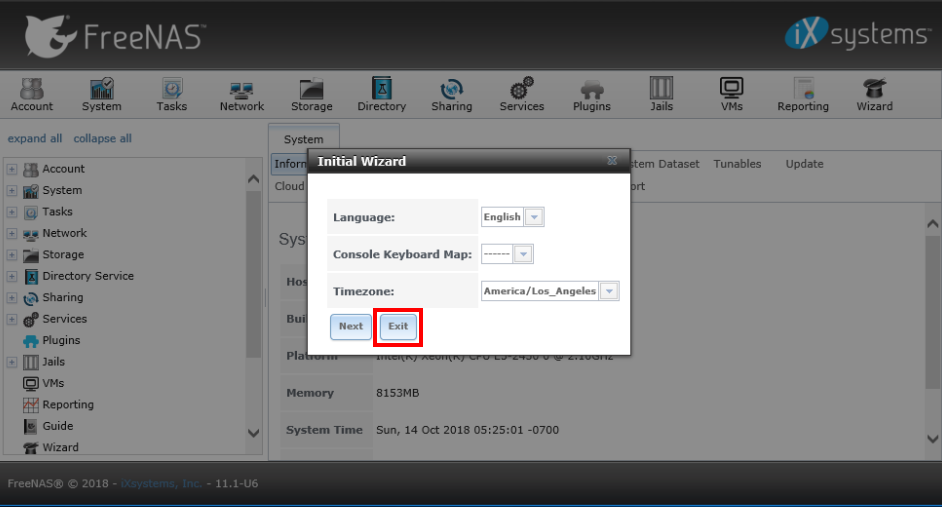Click the Timezone field value America/Los_Angeles
Screen dimensions: 942x507
(x=539, y=291)
